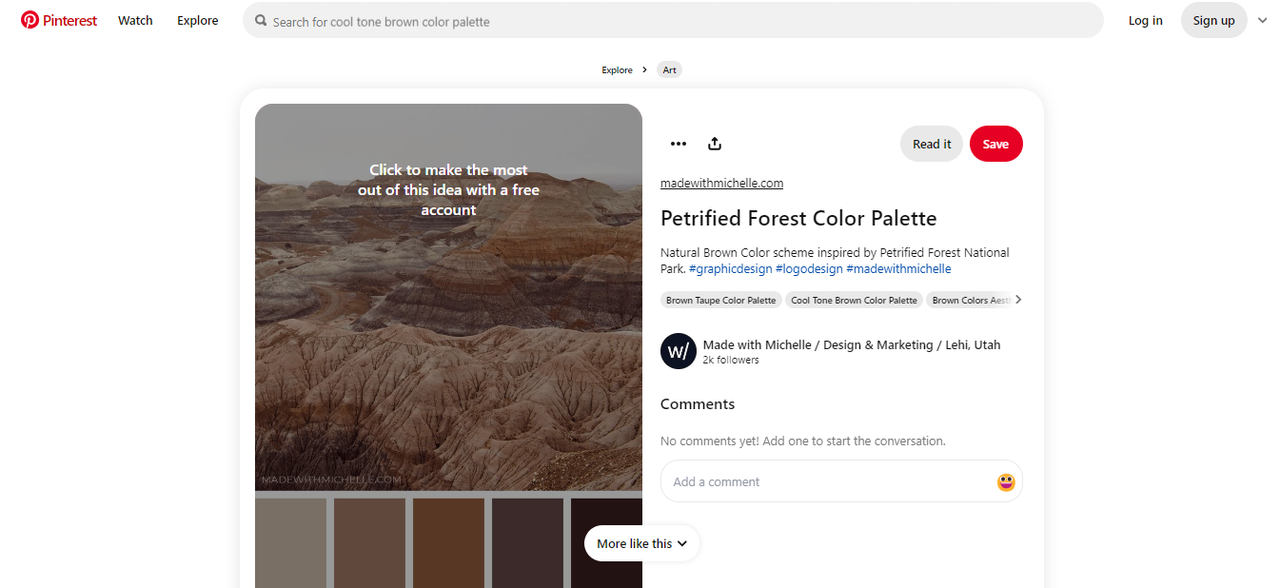Select the Brown Colors Aesthetic tag

968,300
